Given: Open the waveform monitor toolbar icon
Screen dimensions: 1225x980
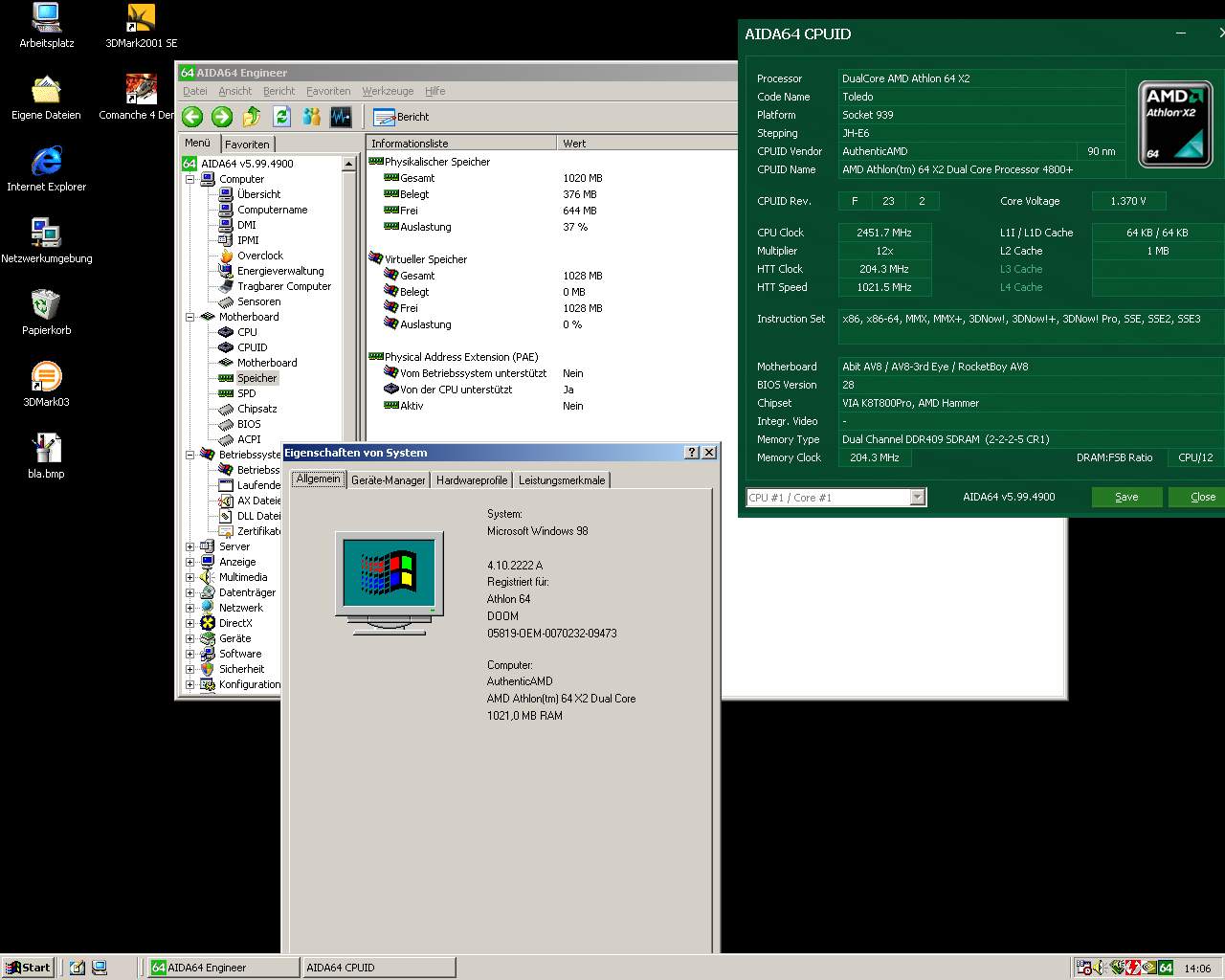Looking at the screenshot, I should [341, 117].
